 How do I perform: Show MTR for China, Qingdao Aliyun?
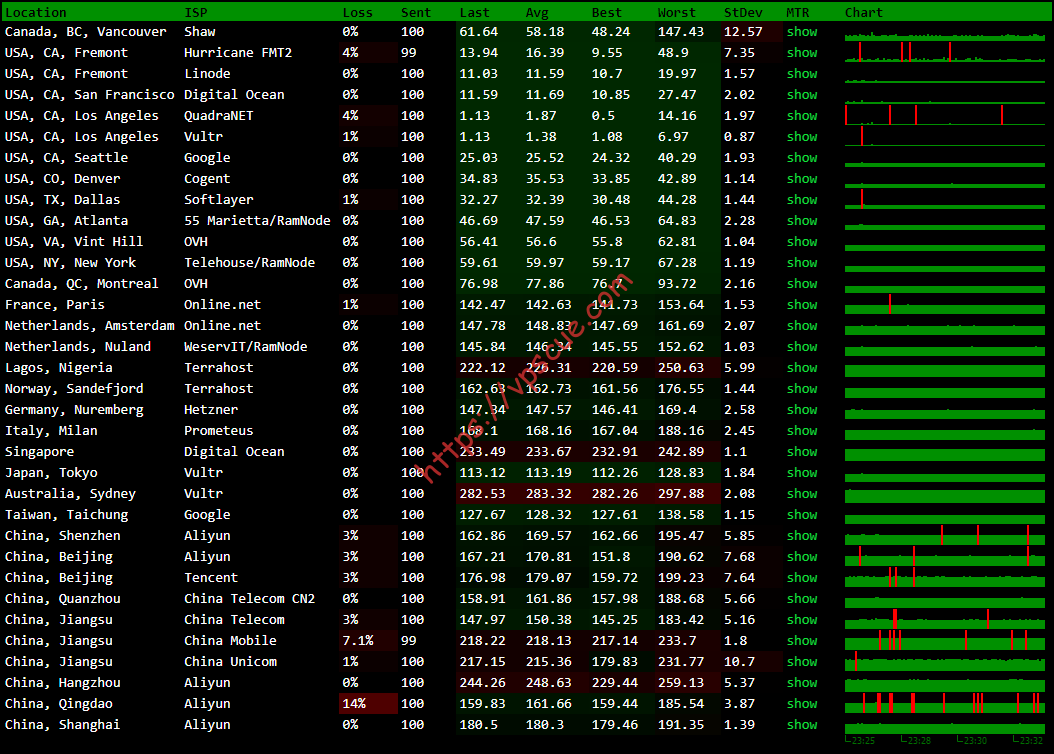click(802, 704)
